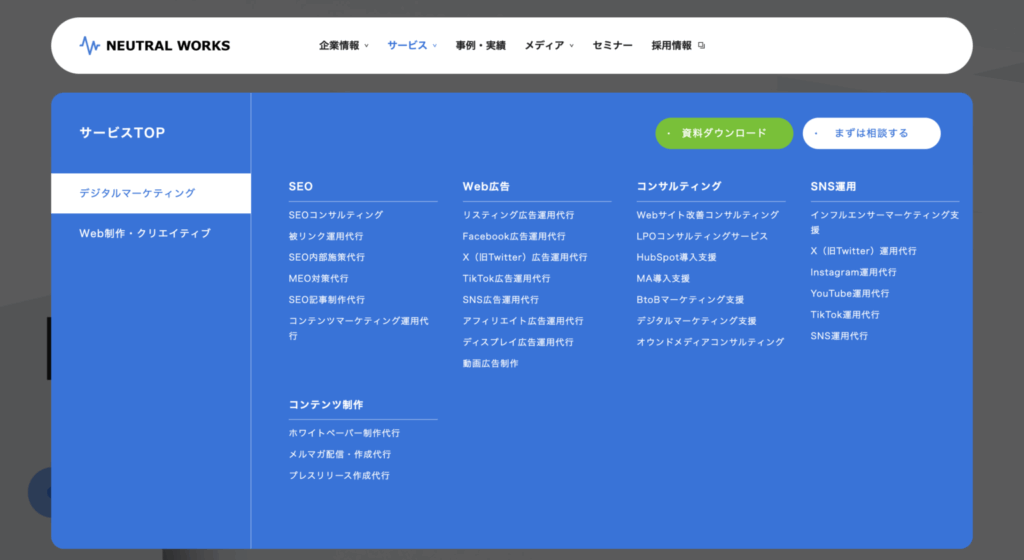
Task: Select the デジタルマーケティング tab
Action: (151, 193)
